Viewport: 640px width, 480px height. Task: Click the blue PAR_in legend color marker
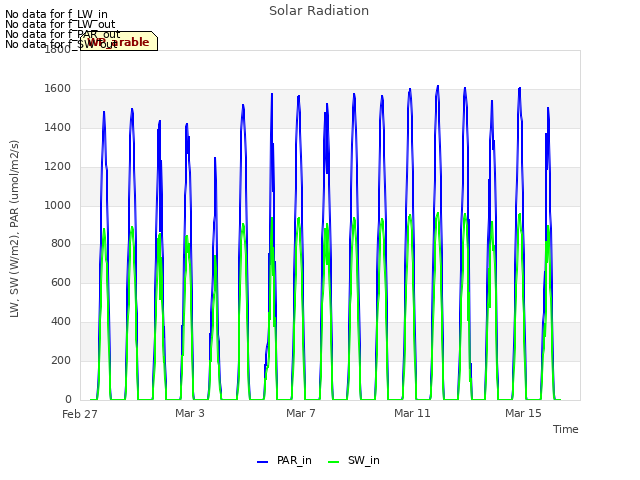[x=262, y=462]
